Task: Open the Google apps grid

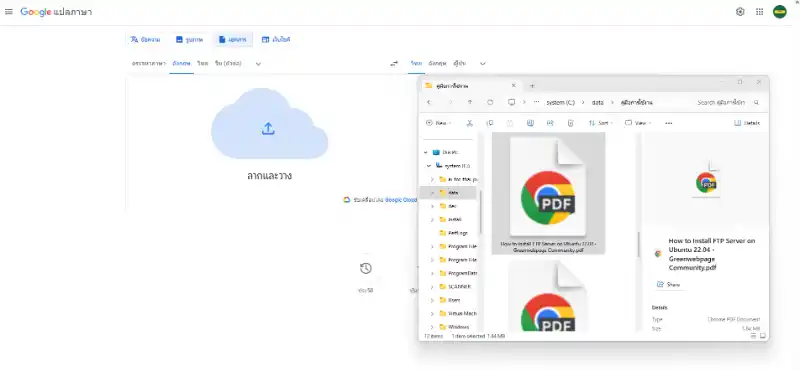Action: (760, 12)
